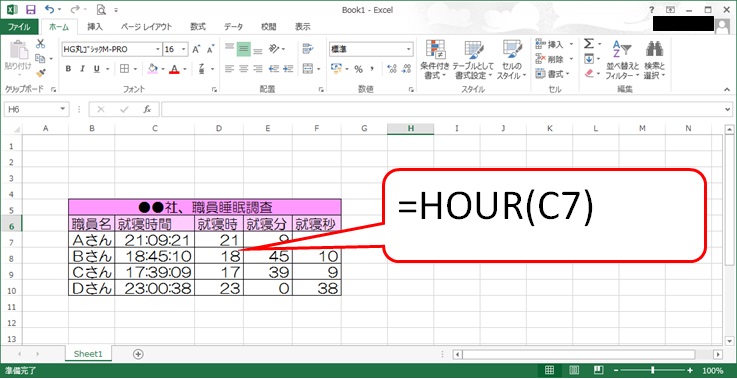Apply percent style to cells
Screen dimensions: 737x379
point(359,69)
